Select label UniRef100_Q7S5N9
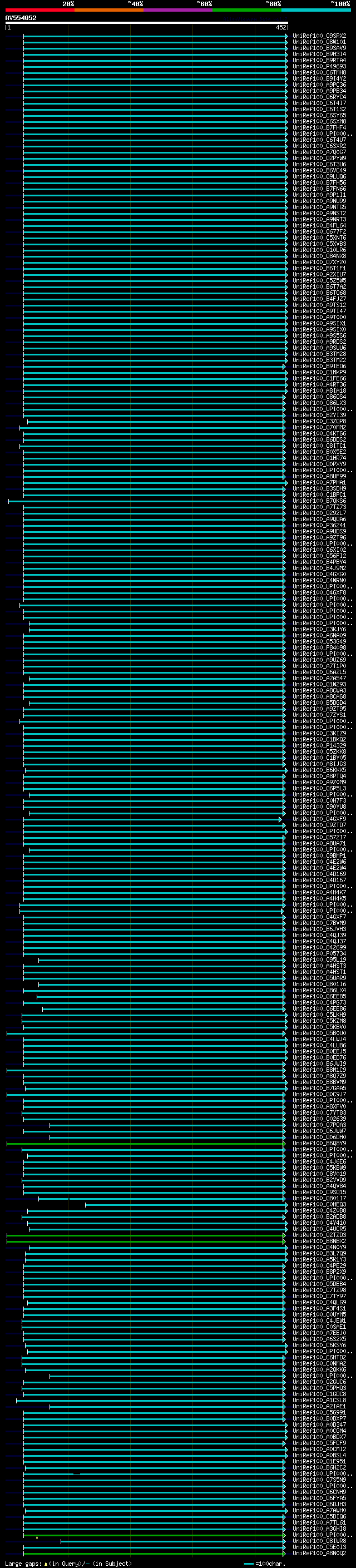This screenshot has width=356, height=1568. [319, 1480]
